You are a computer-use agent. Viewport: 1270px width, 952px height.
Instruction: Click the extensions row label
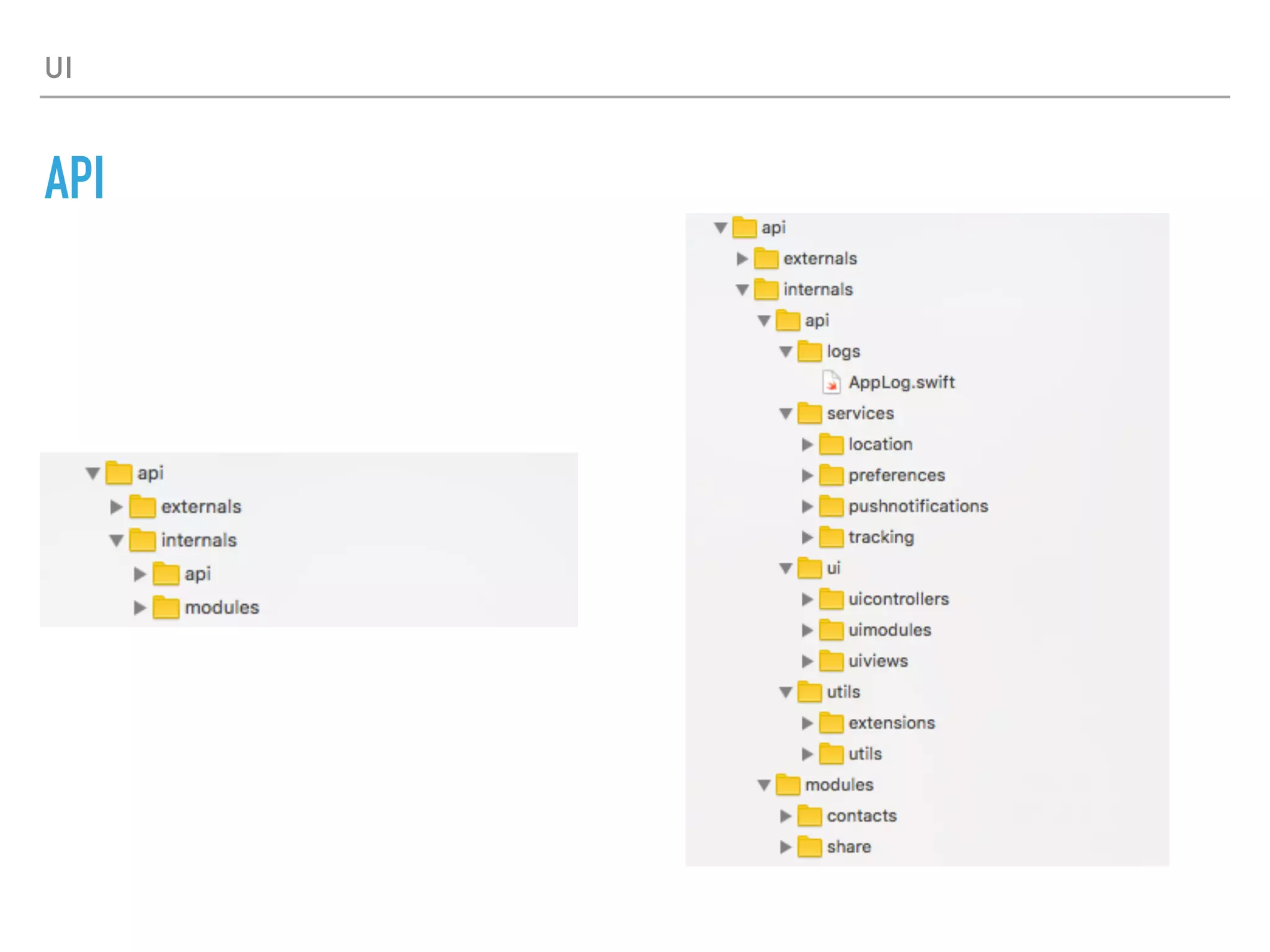pos(892,723)
